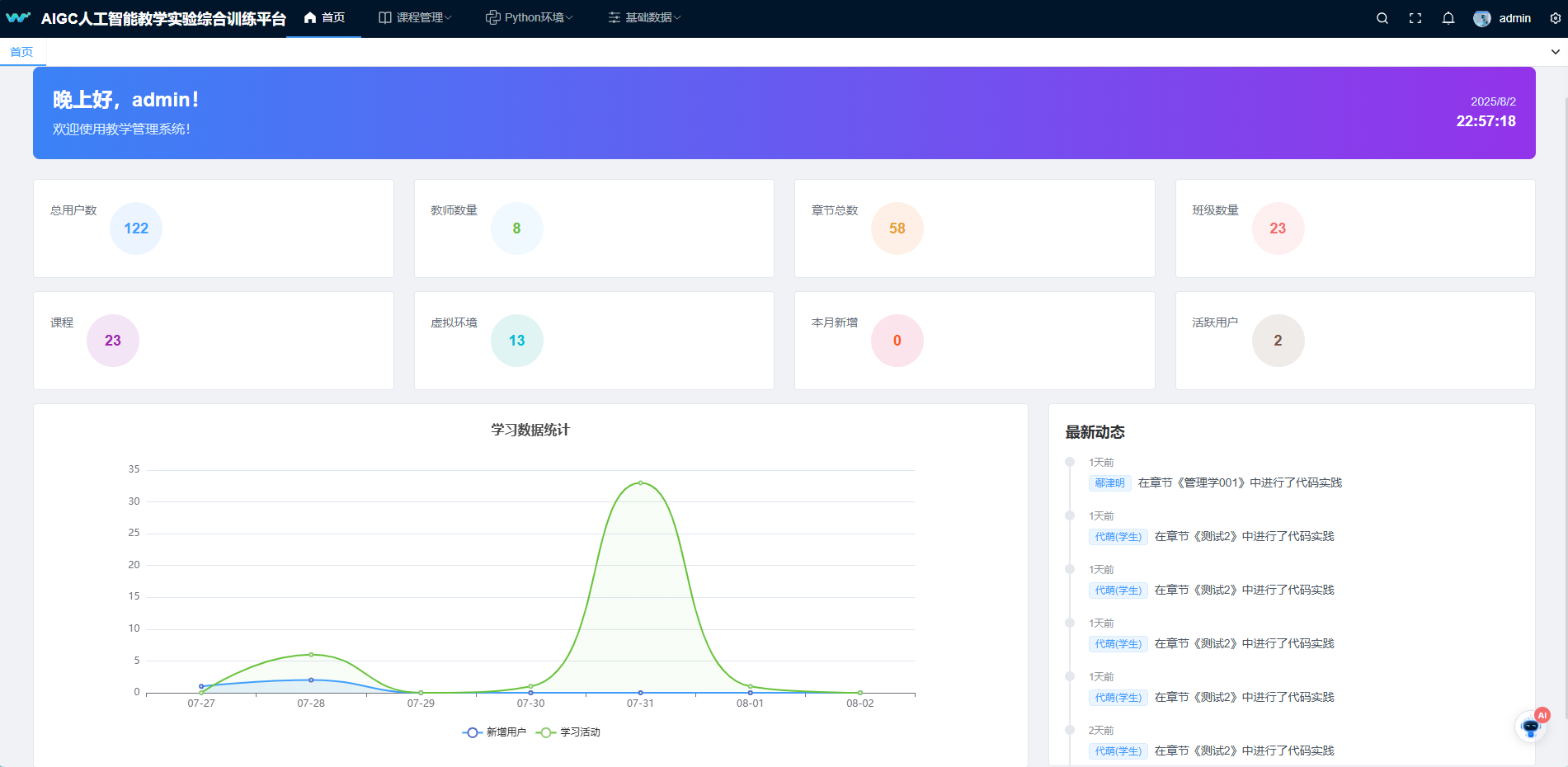
Task: Click the first 代萌(学生) user tag
Action: (1118, 537)
